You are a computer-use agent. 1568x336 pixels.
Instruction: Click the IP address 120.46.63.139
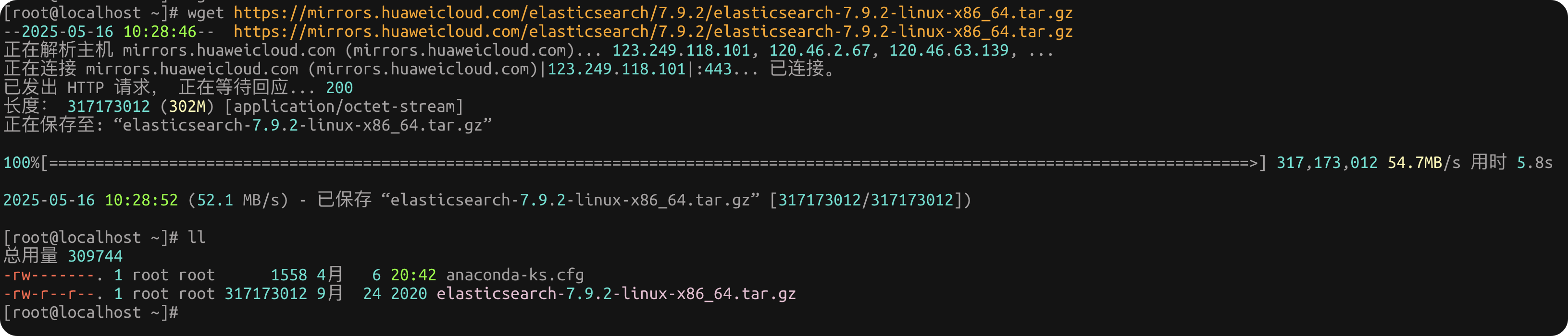948,50
